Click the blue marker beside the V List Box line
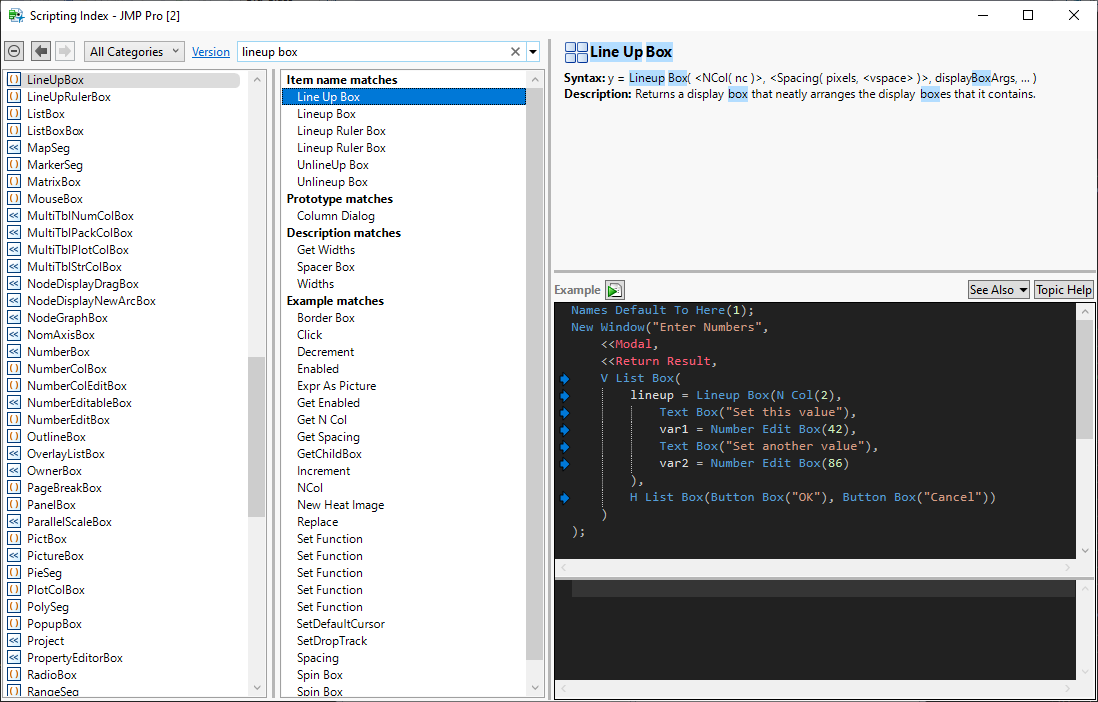This screenshot has width=1098, height=702. coord(564,379)
